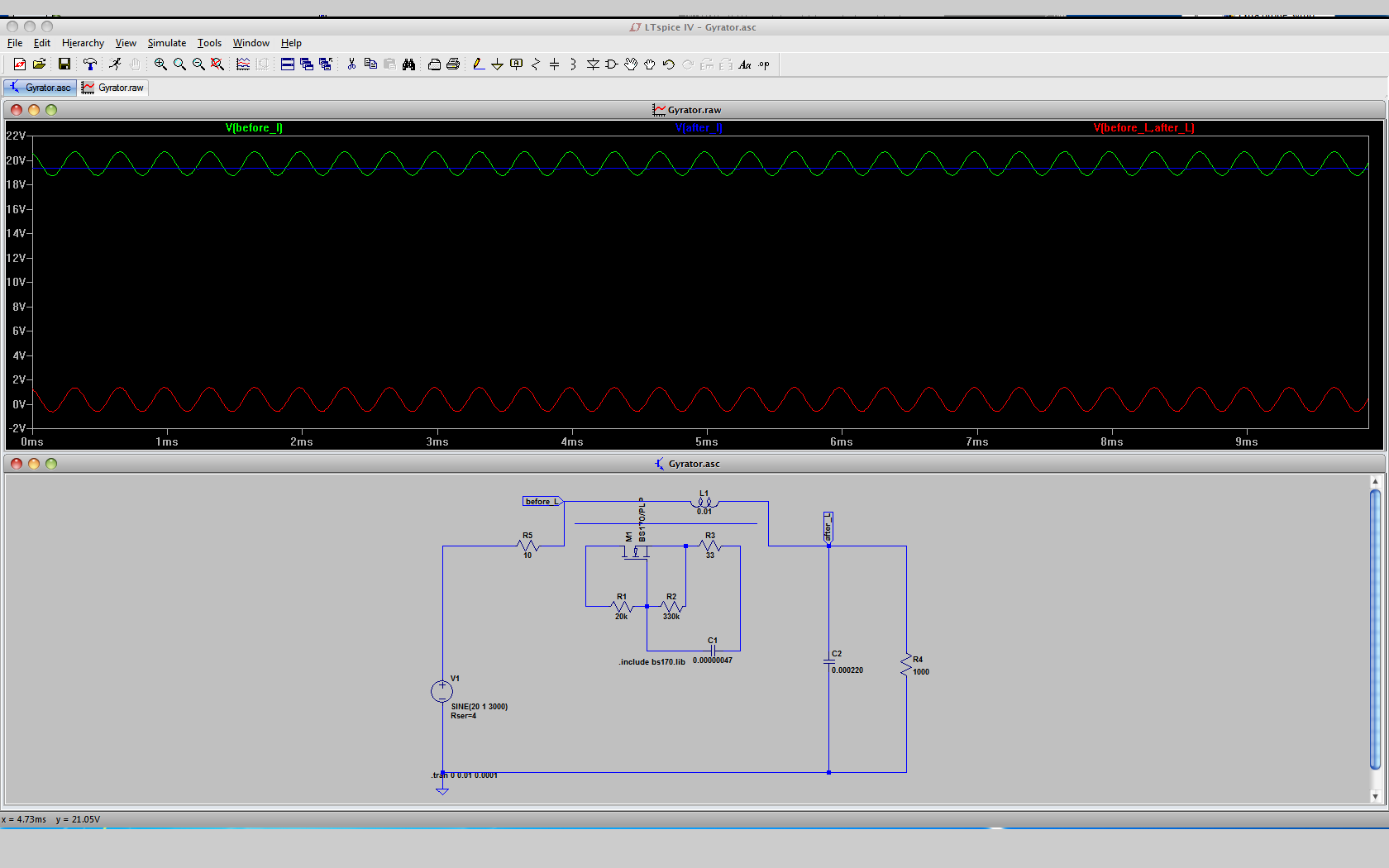Image resolution: width=1389 pixels, height=868 pixels.
Task: Click the blue V[after_l] trace label
Action: pyautogui.click(x=699, y=128)
